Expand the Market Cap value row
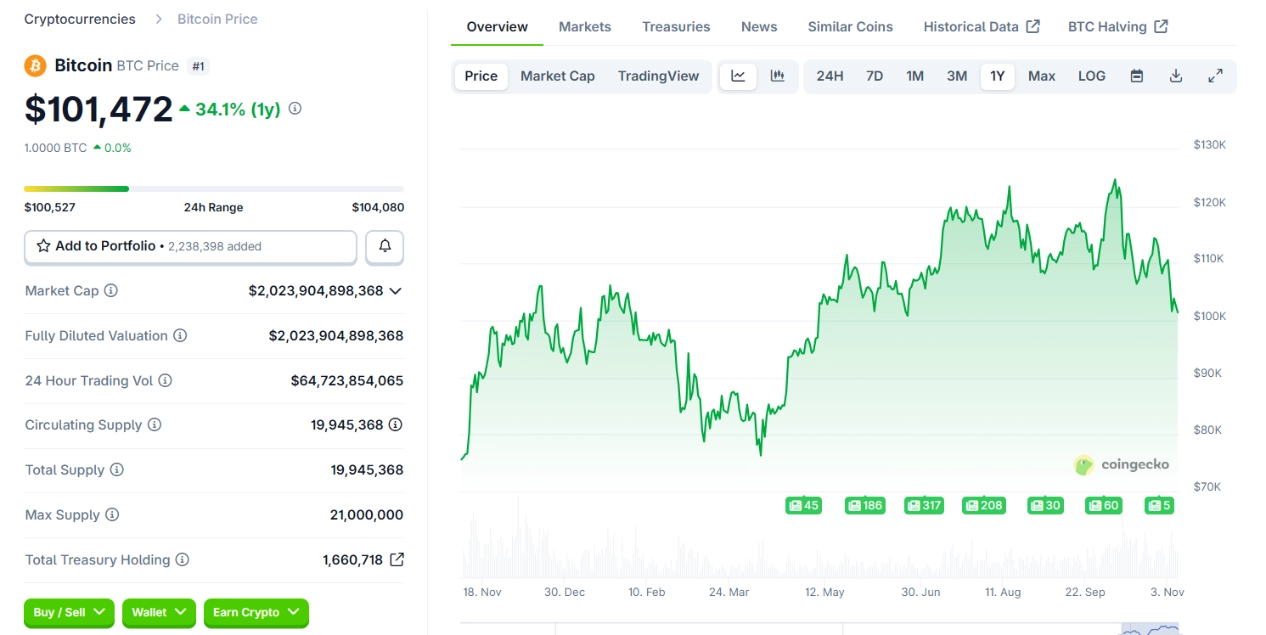 pos(396,291)
